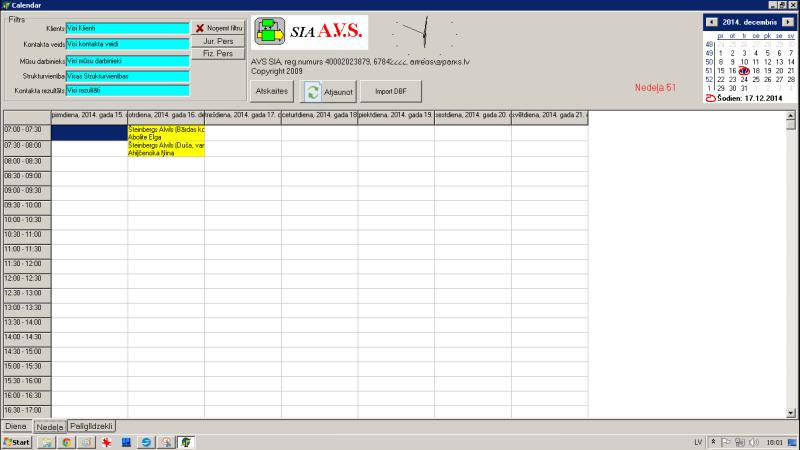800x450 pixels.
Task: Open the Kontakta veids filter field
Action: pos(127,45)
